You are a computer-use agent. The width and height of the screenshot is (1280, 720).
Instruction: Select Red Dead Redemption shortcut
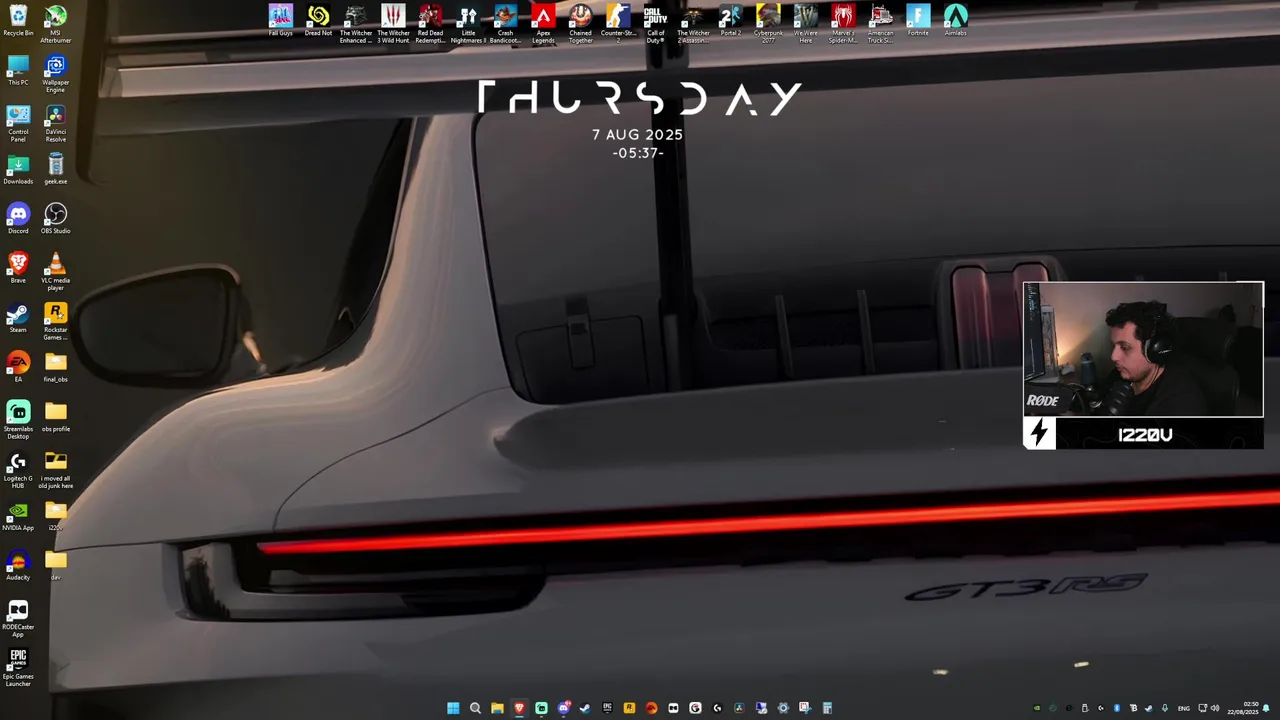click(430, 24)
